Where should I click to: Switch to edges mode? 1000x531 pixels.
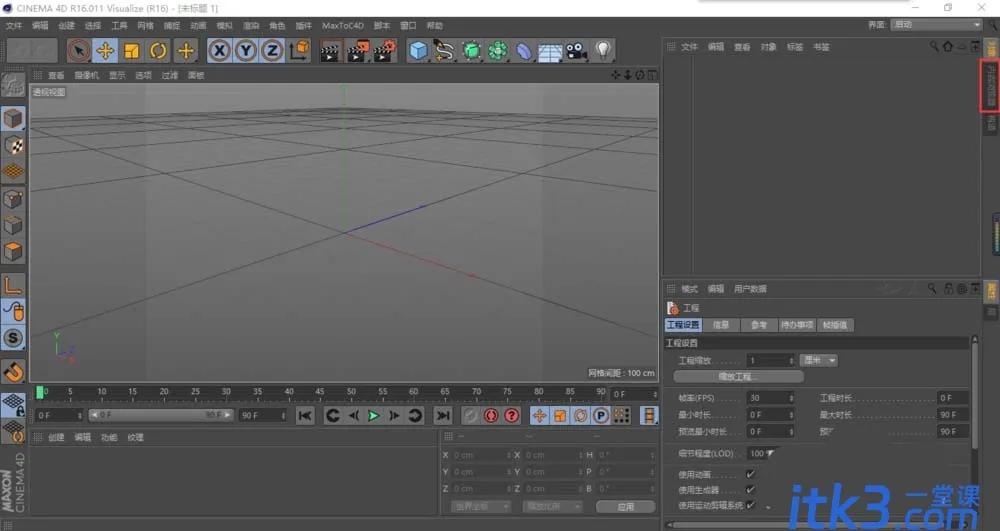(x=13, y=226)
